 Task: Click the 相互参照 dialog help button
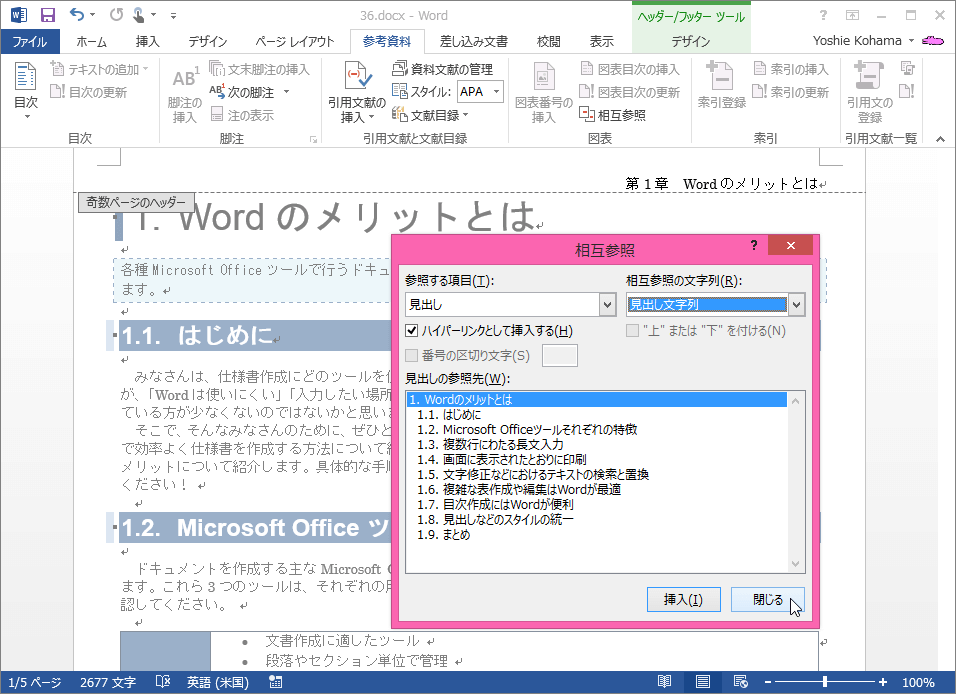(x=754, y=245)
